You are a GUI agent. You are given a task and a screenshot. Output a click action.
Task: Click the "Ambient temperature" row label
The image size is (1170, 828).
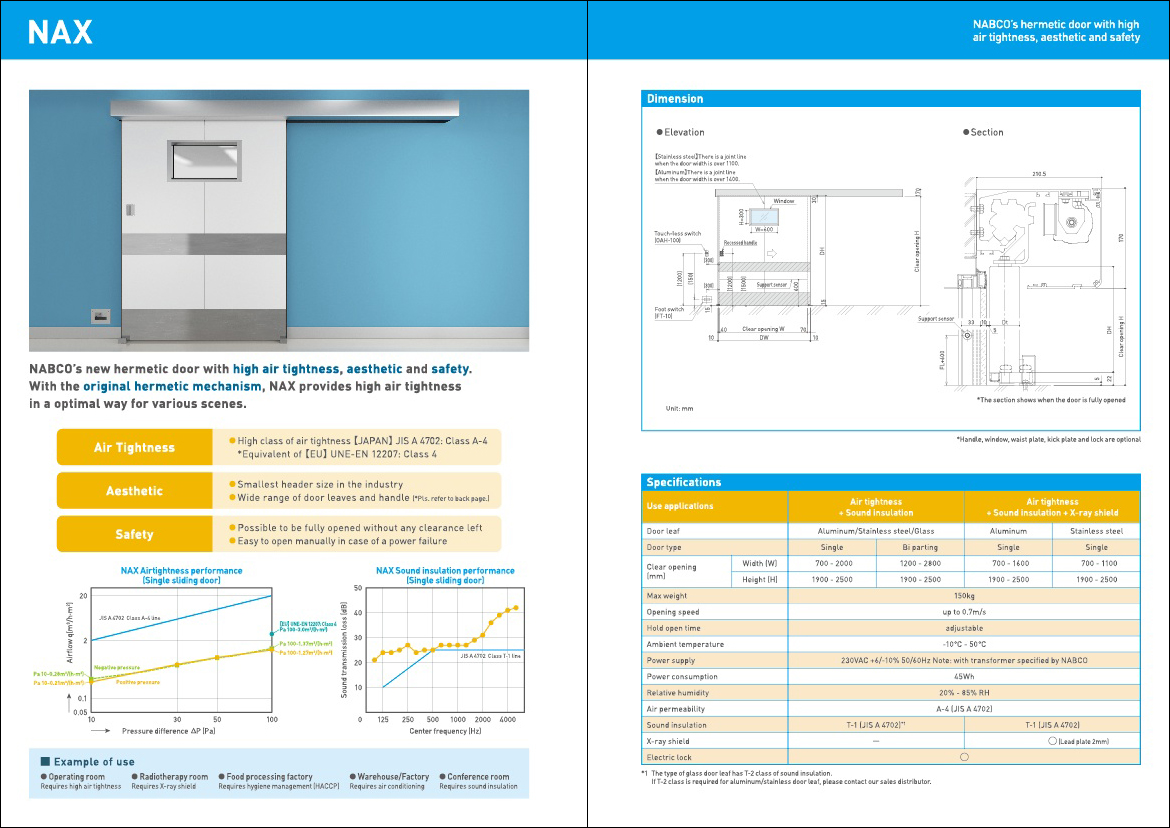(x=685, y=644)
